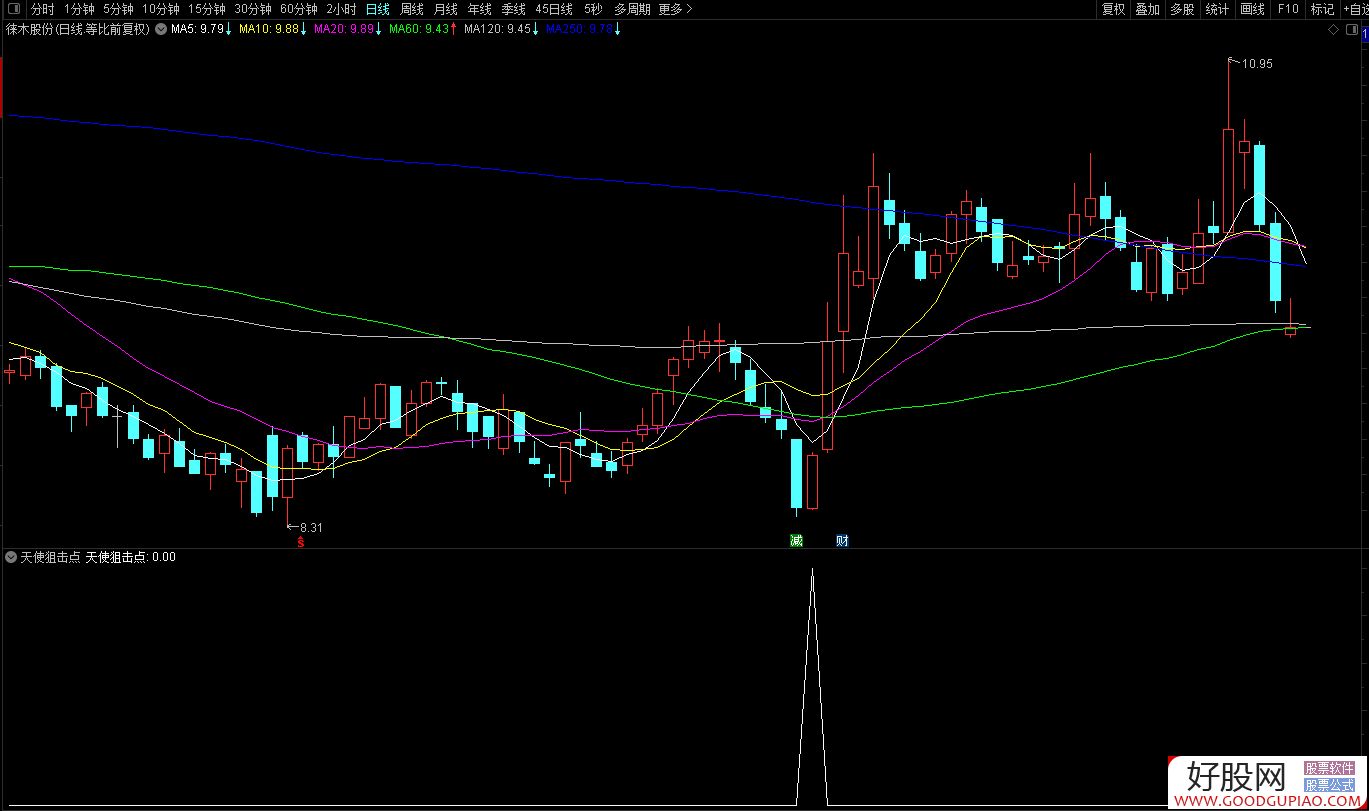
Task: Select the 日线 daily period tab
Action: pyautogui.click(x=377, y=9)
